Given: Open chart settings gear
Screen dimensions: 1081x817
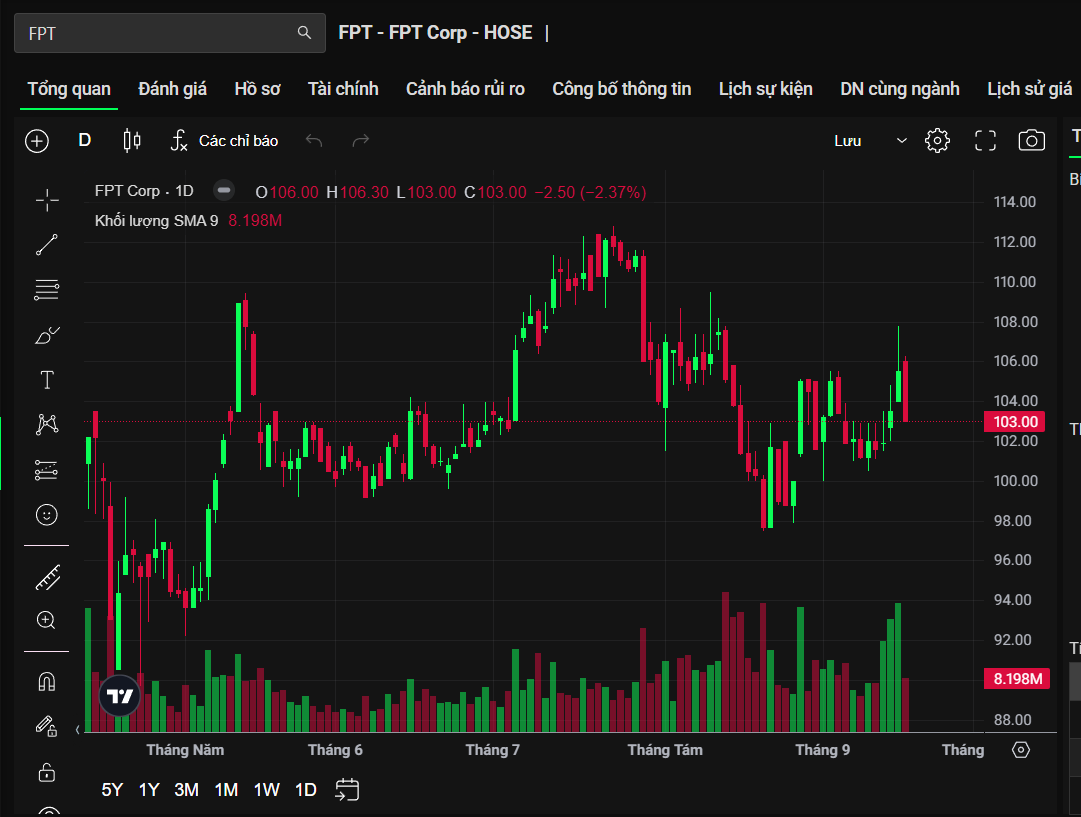Looking at the screenshot, I should pos(938,141).
